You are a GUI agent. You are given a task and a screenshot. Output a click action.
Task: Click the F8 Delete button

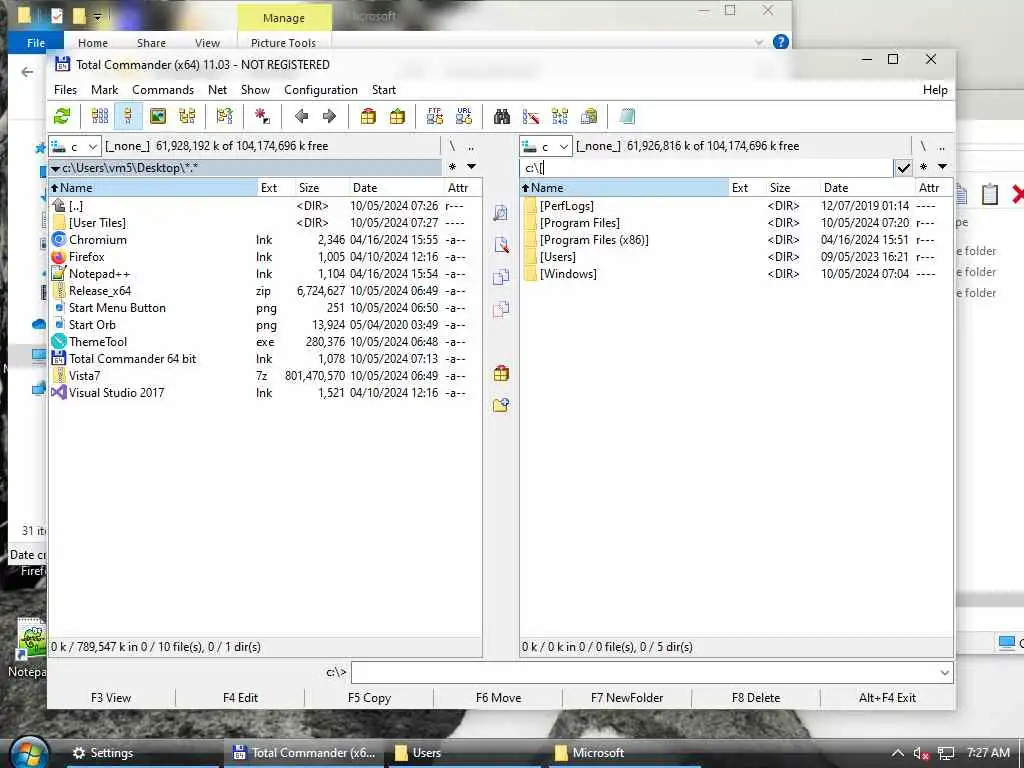coord(756,698)
